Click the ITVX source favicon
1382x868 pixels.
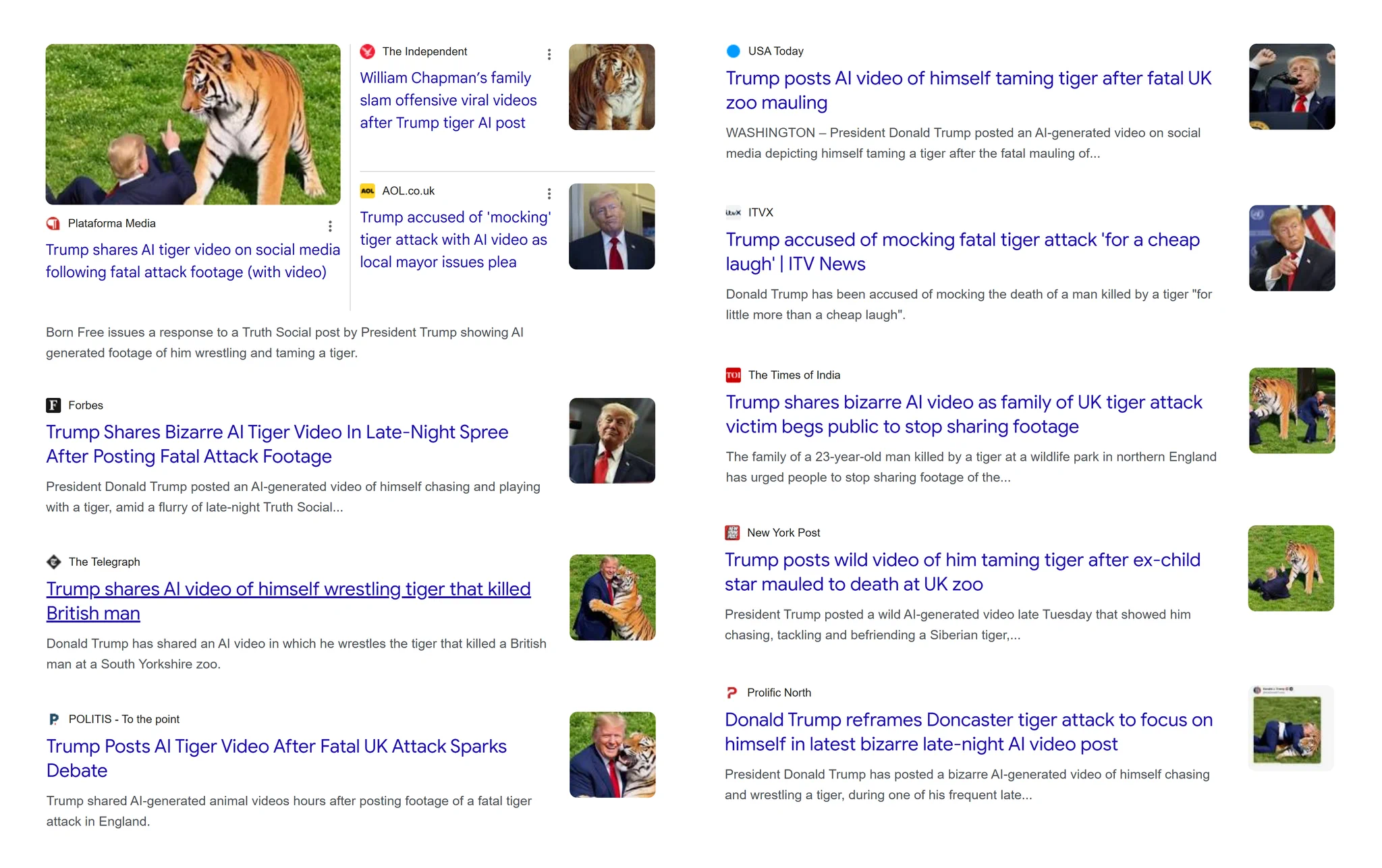point(734,212)
